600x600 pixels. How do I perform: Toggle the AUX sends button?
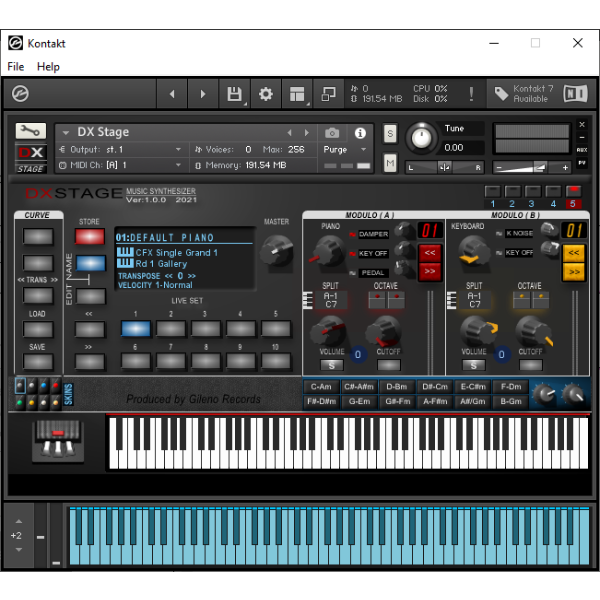pyautogui.click(x=582, y=150)
